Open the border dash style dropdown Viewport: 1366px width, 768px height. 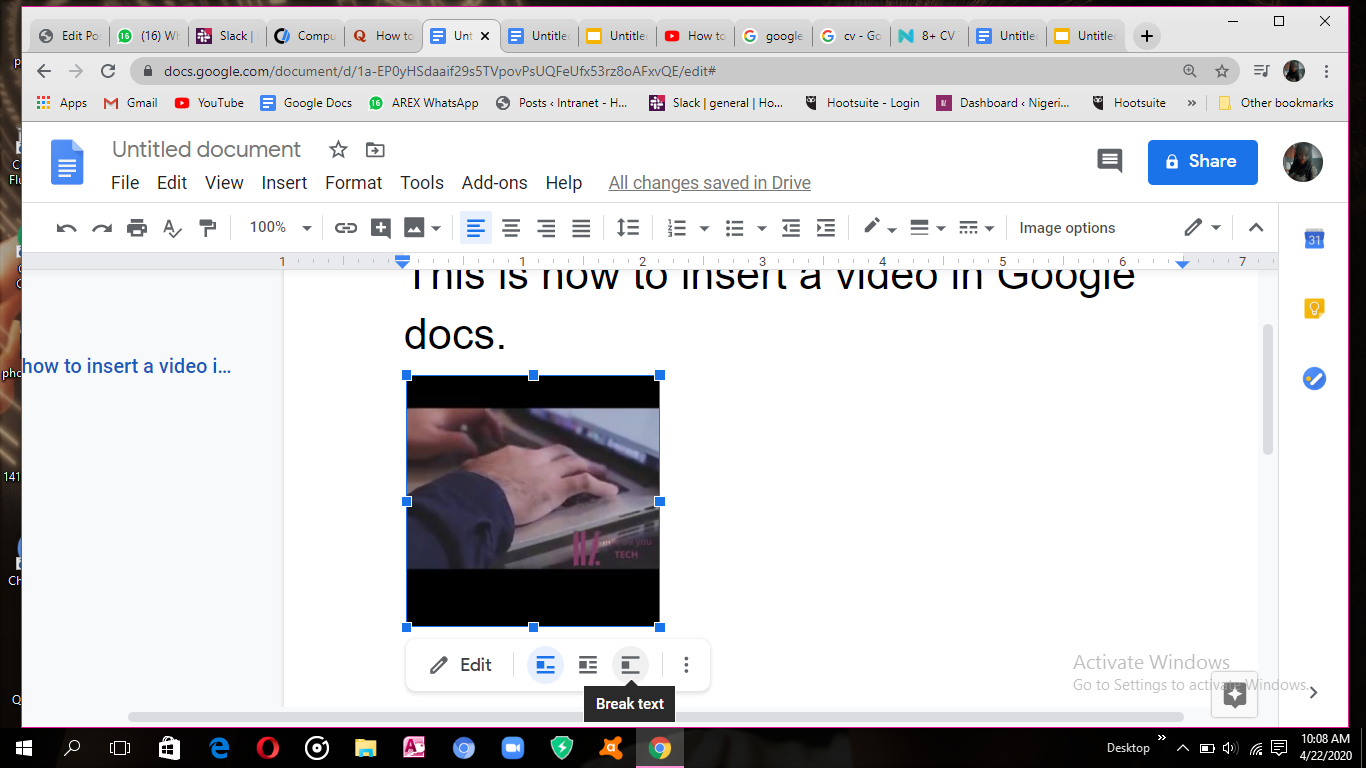[976, 228]
